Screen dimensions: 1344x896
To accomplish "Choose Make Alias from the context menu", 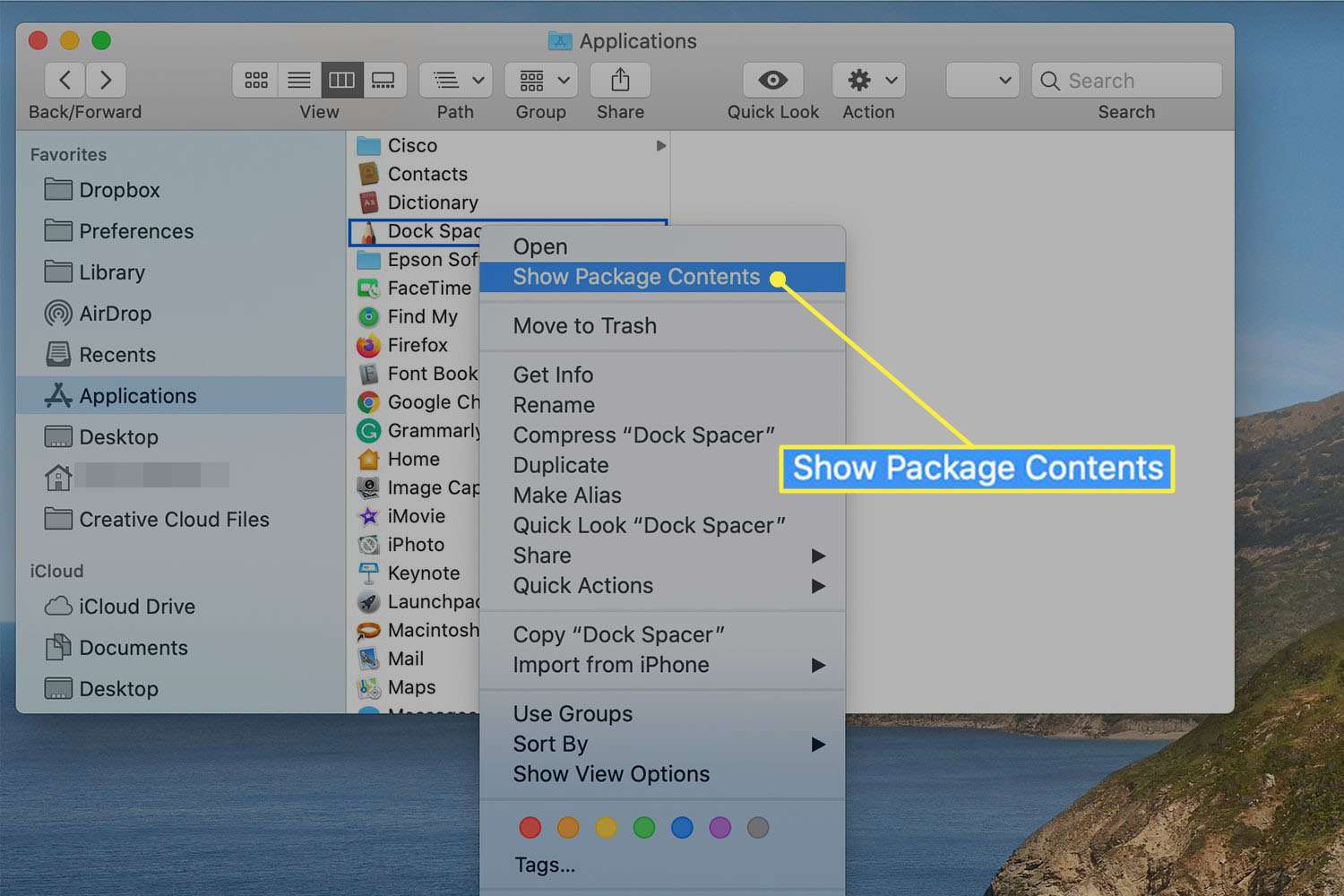I will [662, 495].
